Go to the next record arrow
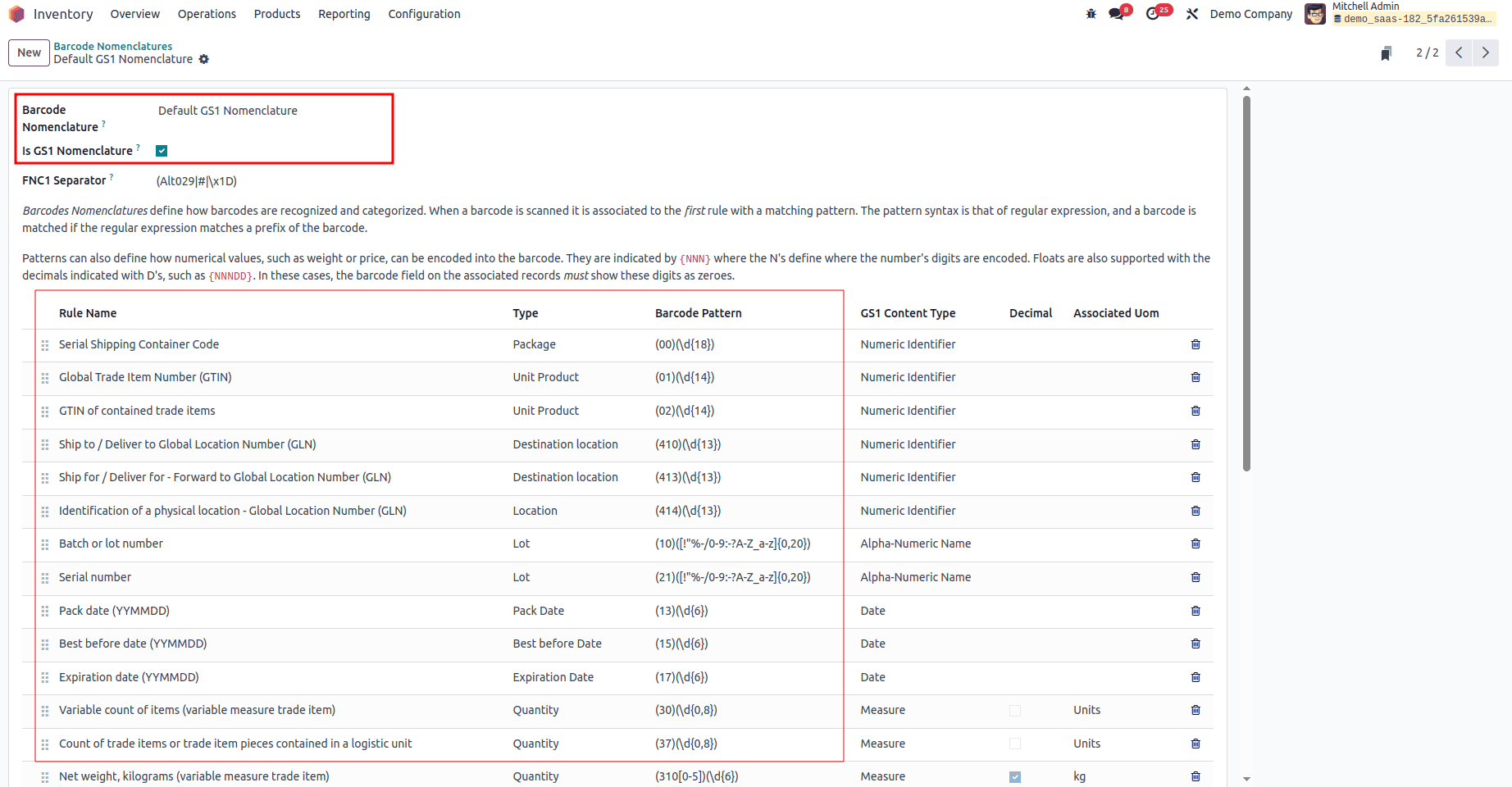 point(1485,52)
